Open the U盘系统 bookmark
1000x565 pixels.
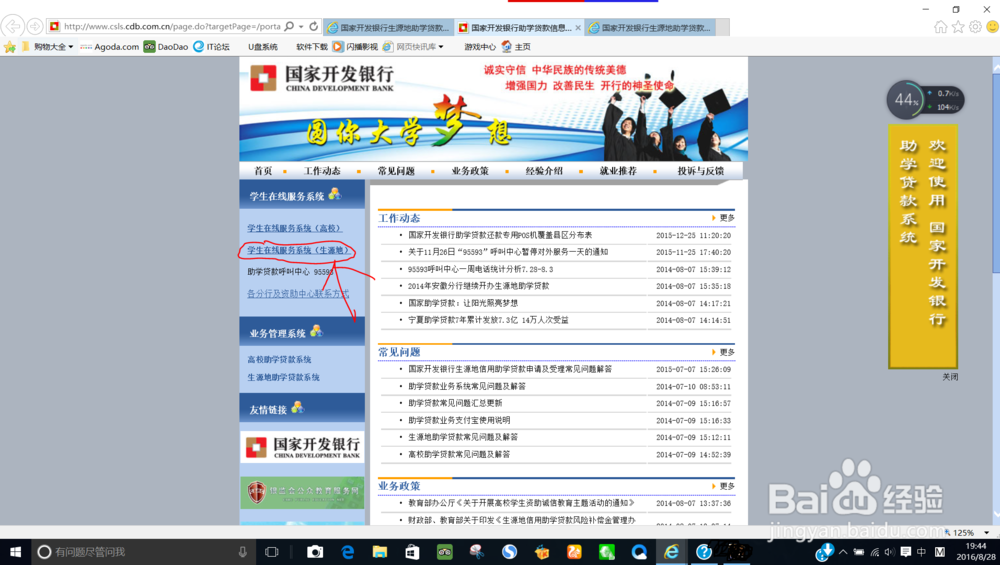point(263,47)
